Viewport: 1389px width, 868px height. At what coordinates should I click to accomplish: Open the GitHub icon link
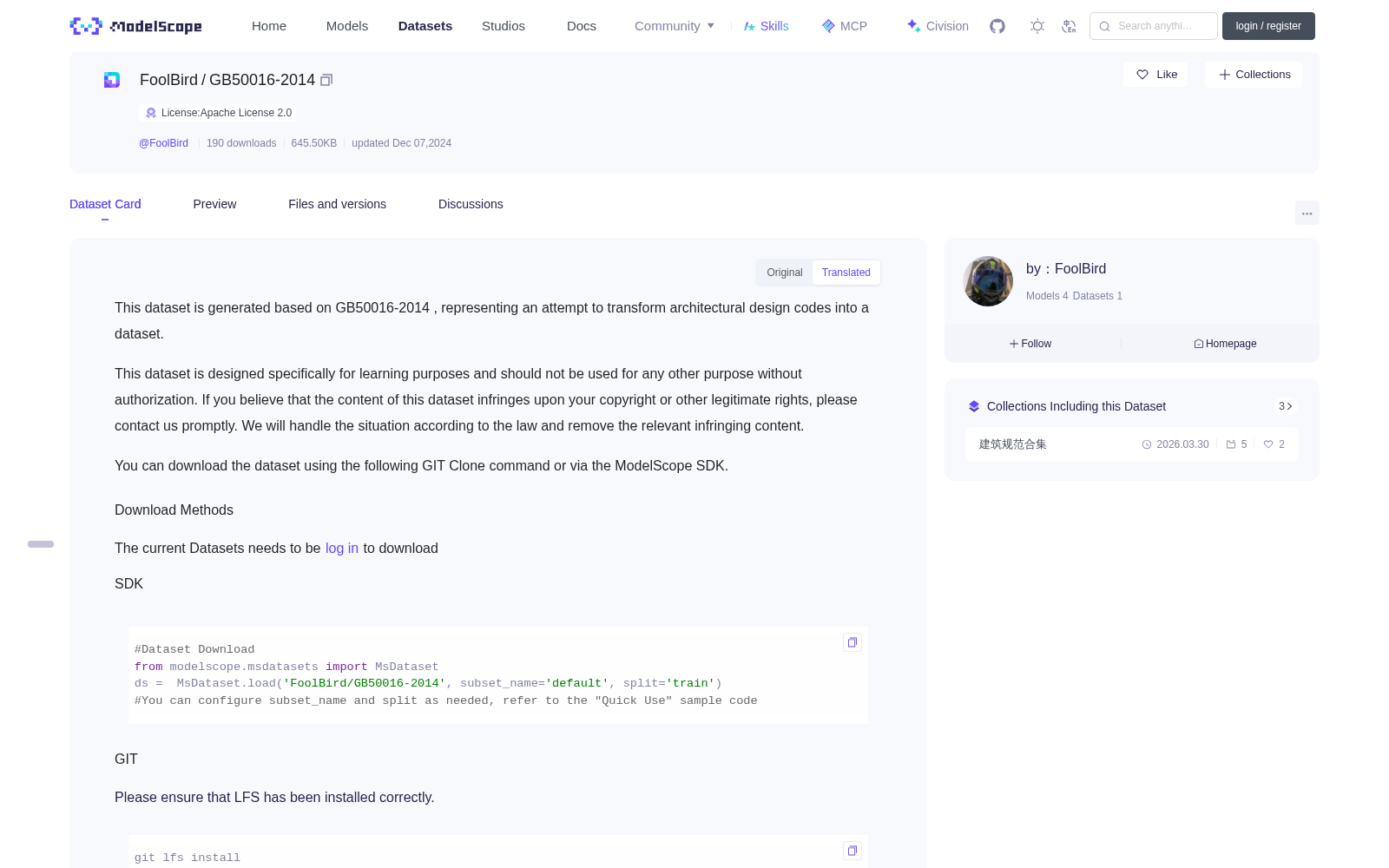coord(997,26)
